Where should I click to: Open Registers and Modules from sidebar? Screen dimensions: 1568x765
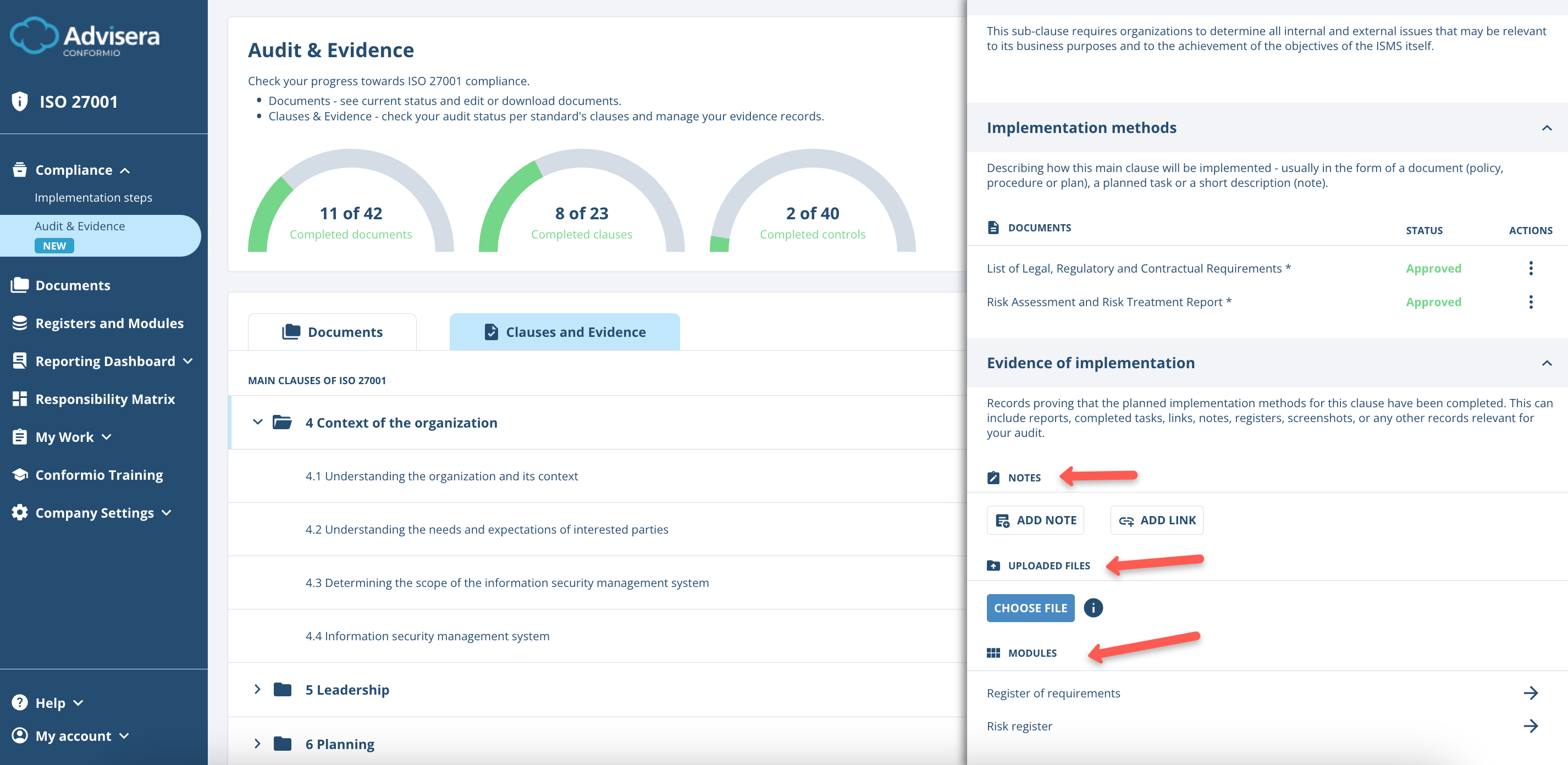click(109, 323)
